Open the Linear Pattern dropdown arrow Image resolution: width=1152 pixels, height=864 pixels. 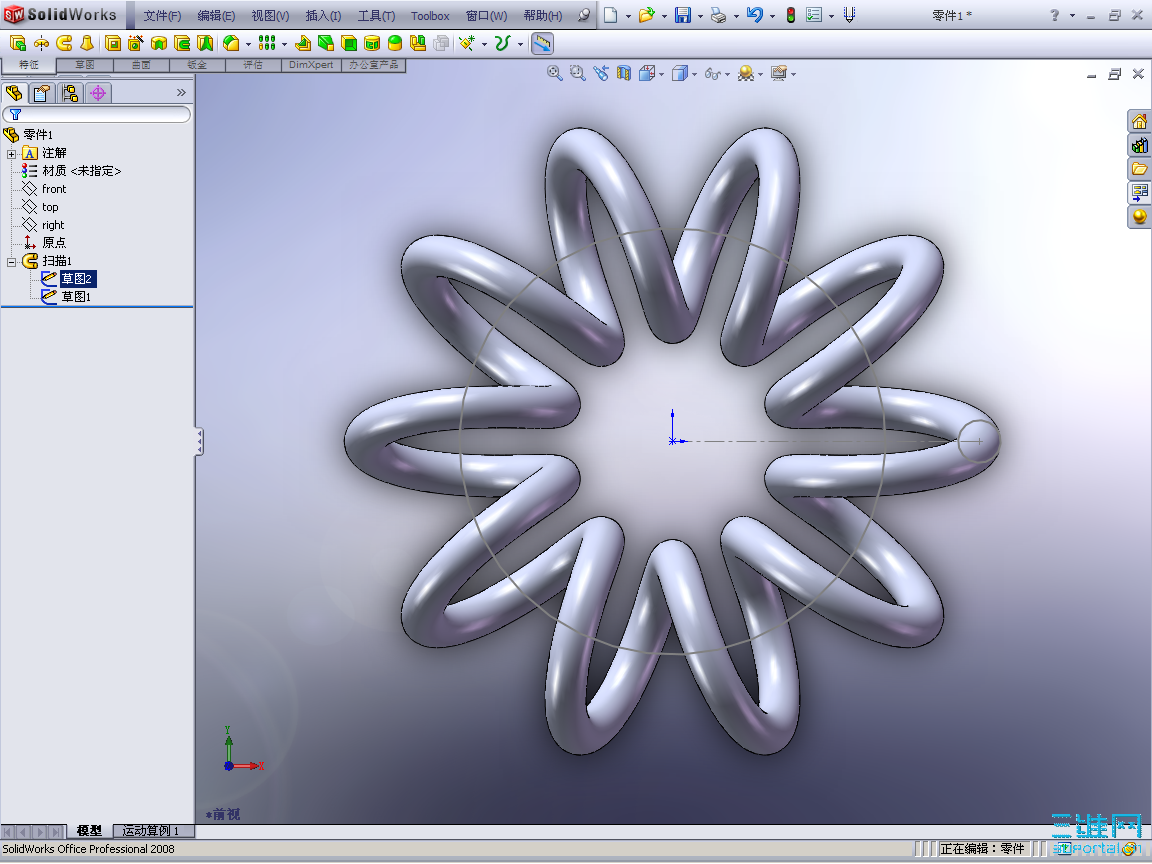[x=284, y=44]
